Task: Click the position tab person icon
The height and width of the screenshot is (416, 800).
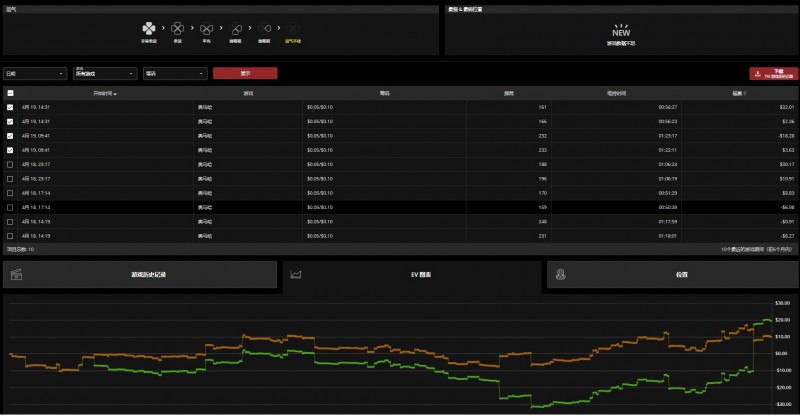Action: [x=562, y=273]
